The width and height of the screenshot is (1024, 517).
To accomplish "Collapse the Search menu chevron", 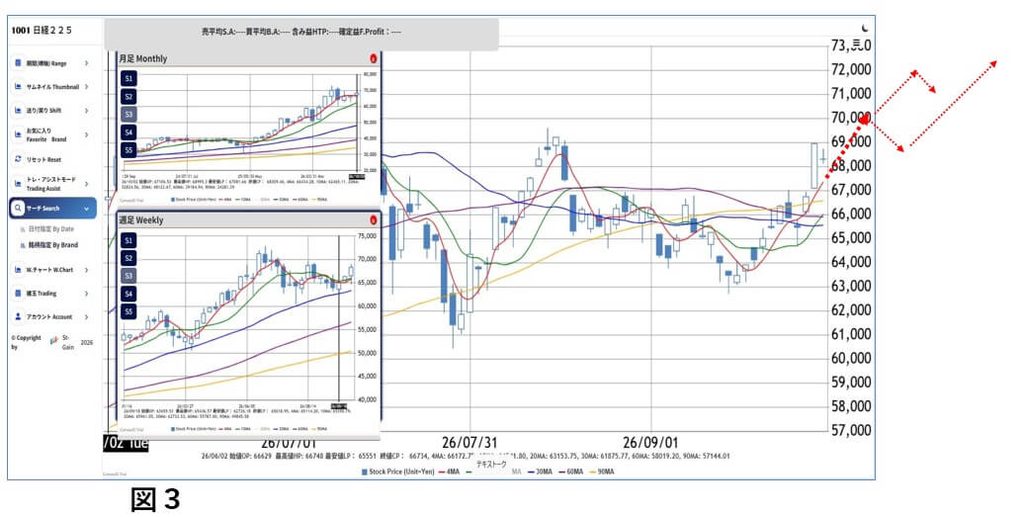I will (86, 208).
